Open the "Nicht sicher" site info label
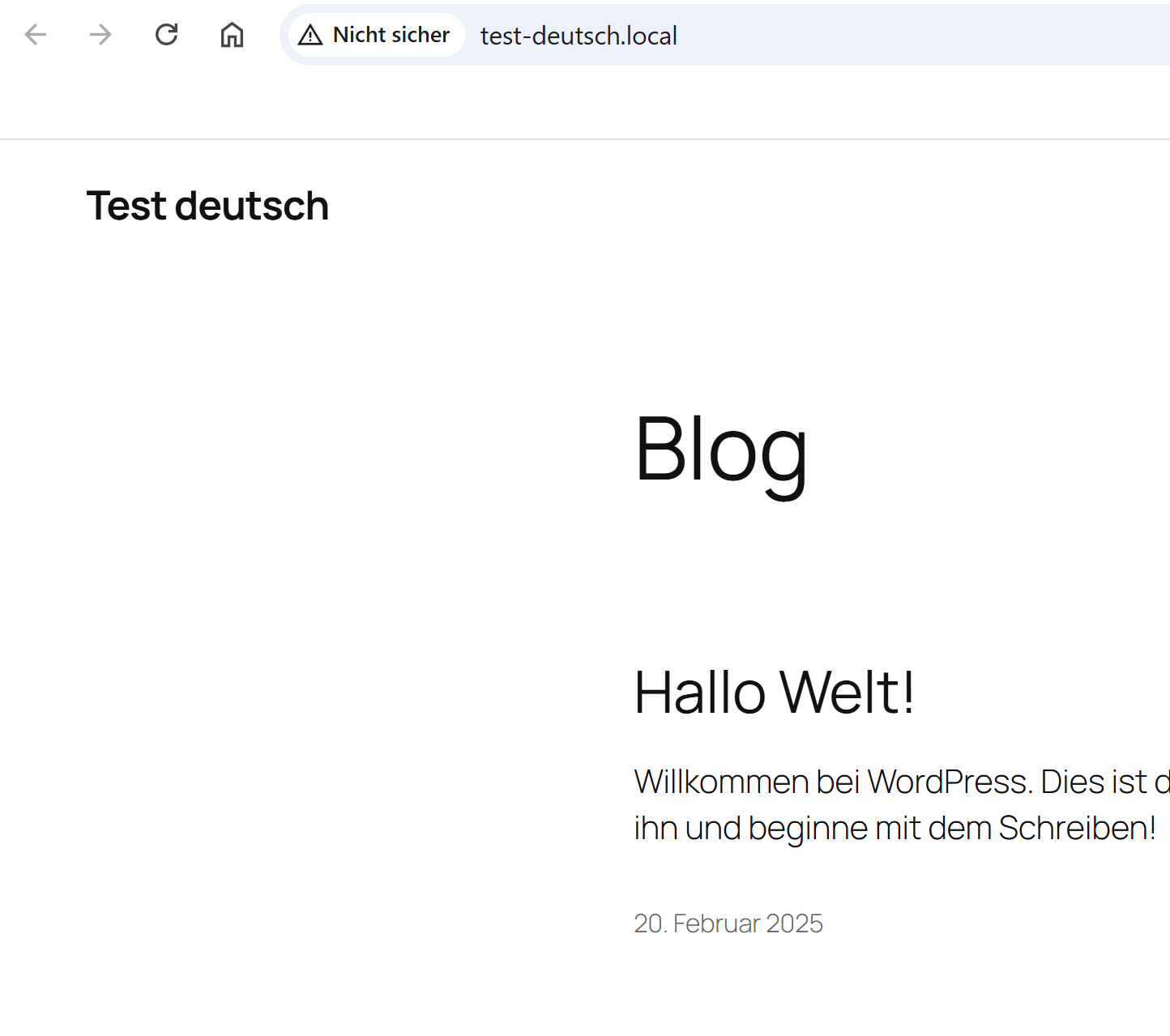Image resolution: width=1170 pixels, height=1036 pixels. (391, 35)
